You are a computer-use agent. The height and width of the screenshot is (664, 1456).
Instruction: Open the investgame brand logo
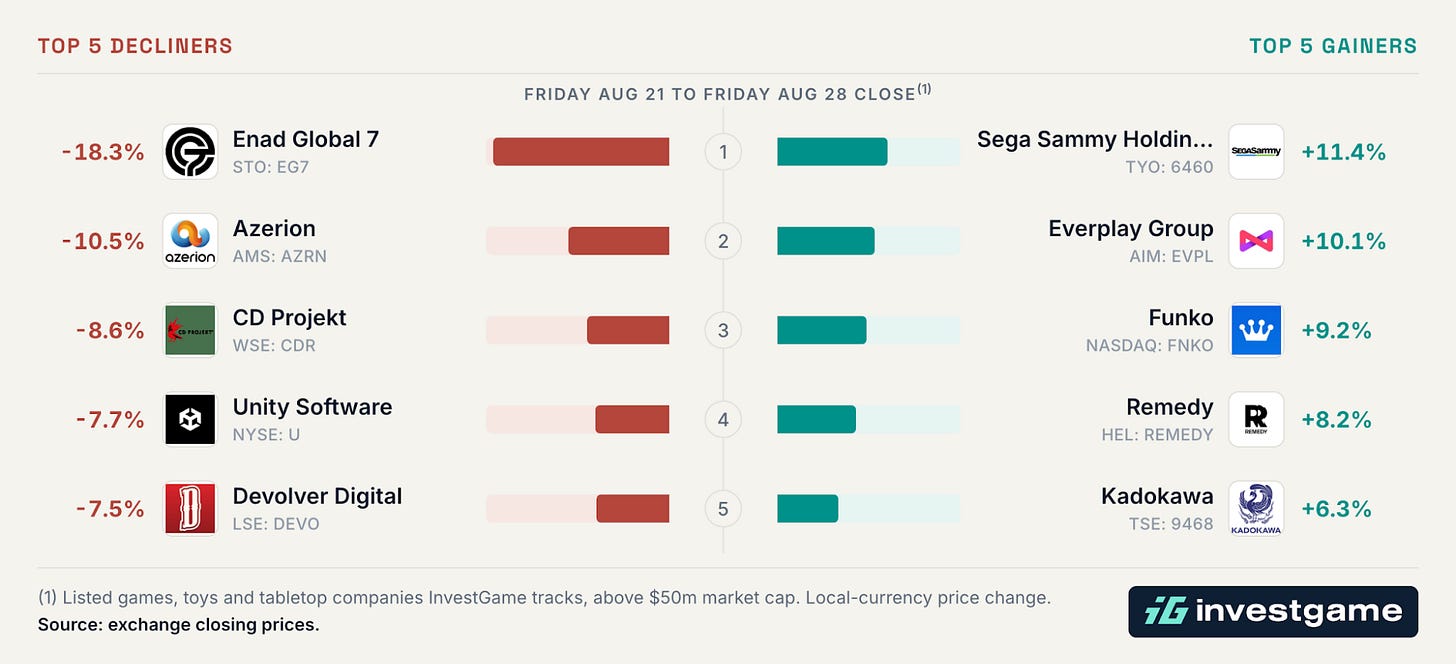(1273, 611)
